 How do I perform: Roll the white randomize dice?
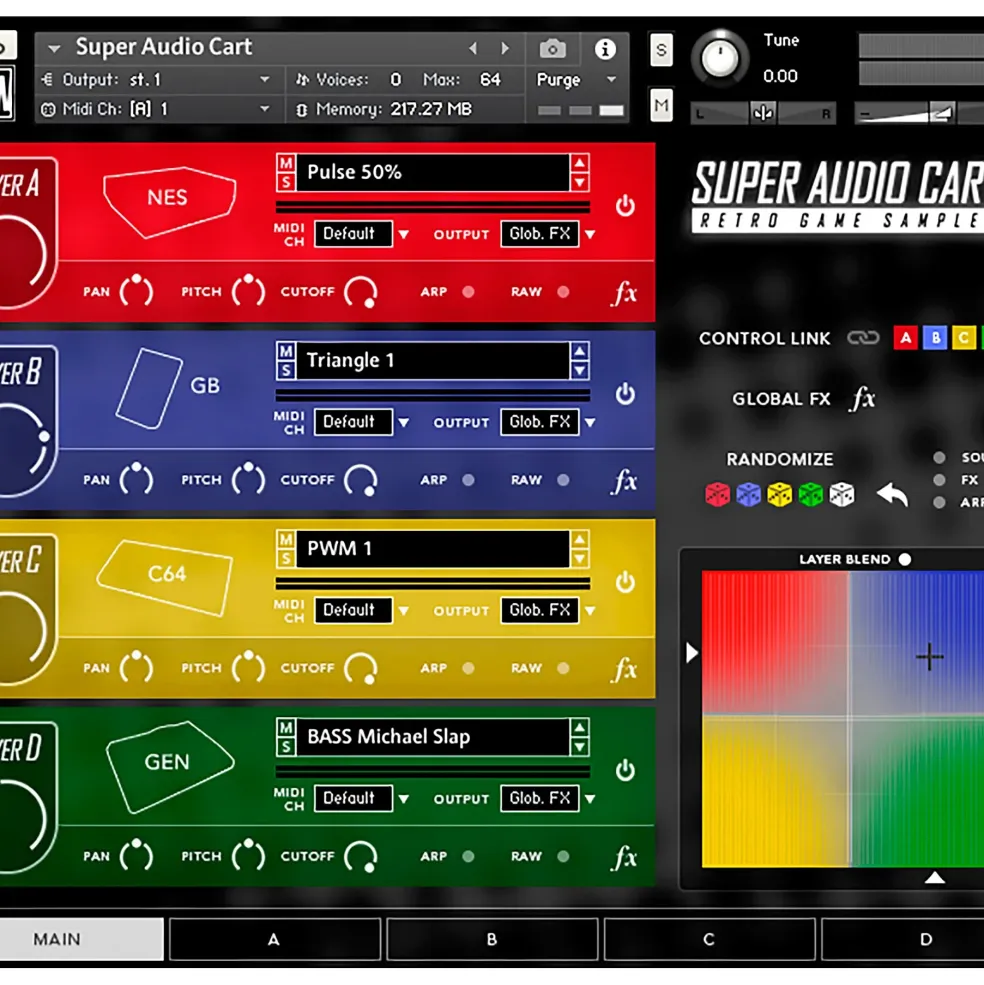(841, 495)
